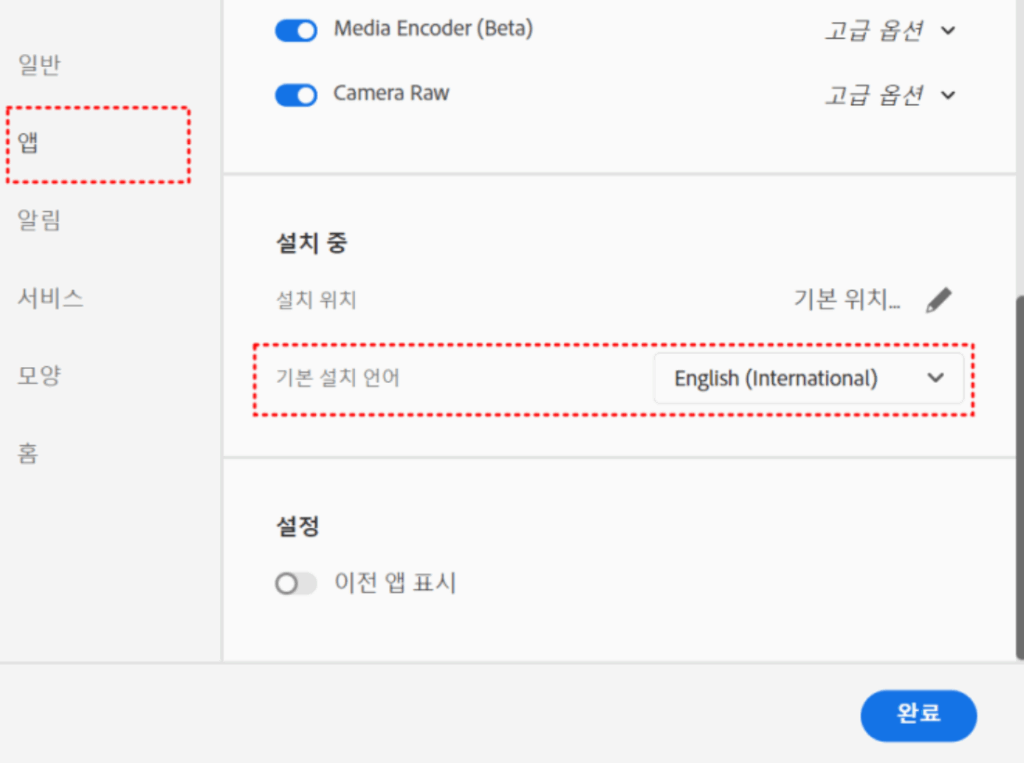Image resolution: width=1024 pixels, height=763 pixels.
Task: Click the 이전 앱 표시 label
Action: (x=395, y=583)
